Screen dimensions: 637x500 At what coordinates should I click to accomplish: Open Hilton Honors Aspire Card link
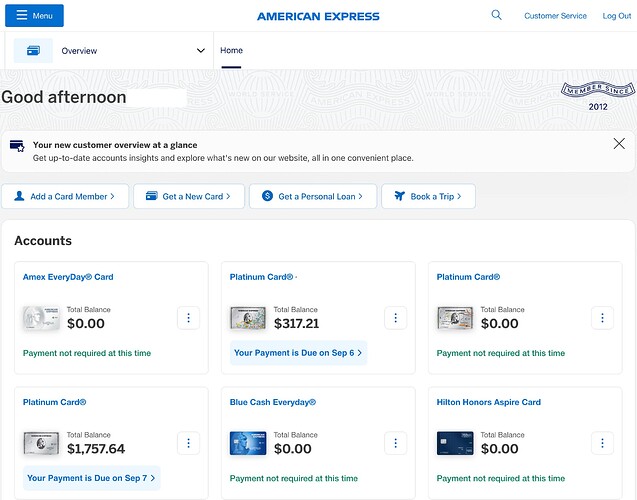[x=489, y=402]
